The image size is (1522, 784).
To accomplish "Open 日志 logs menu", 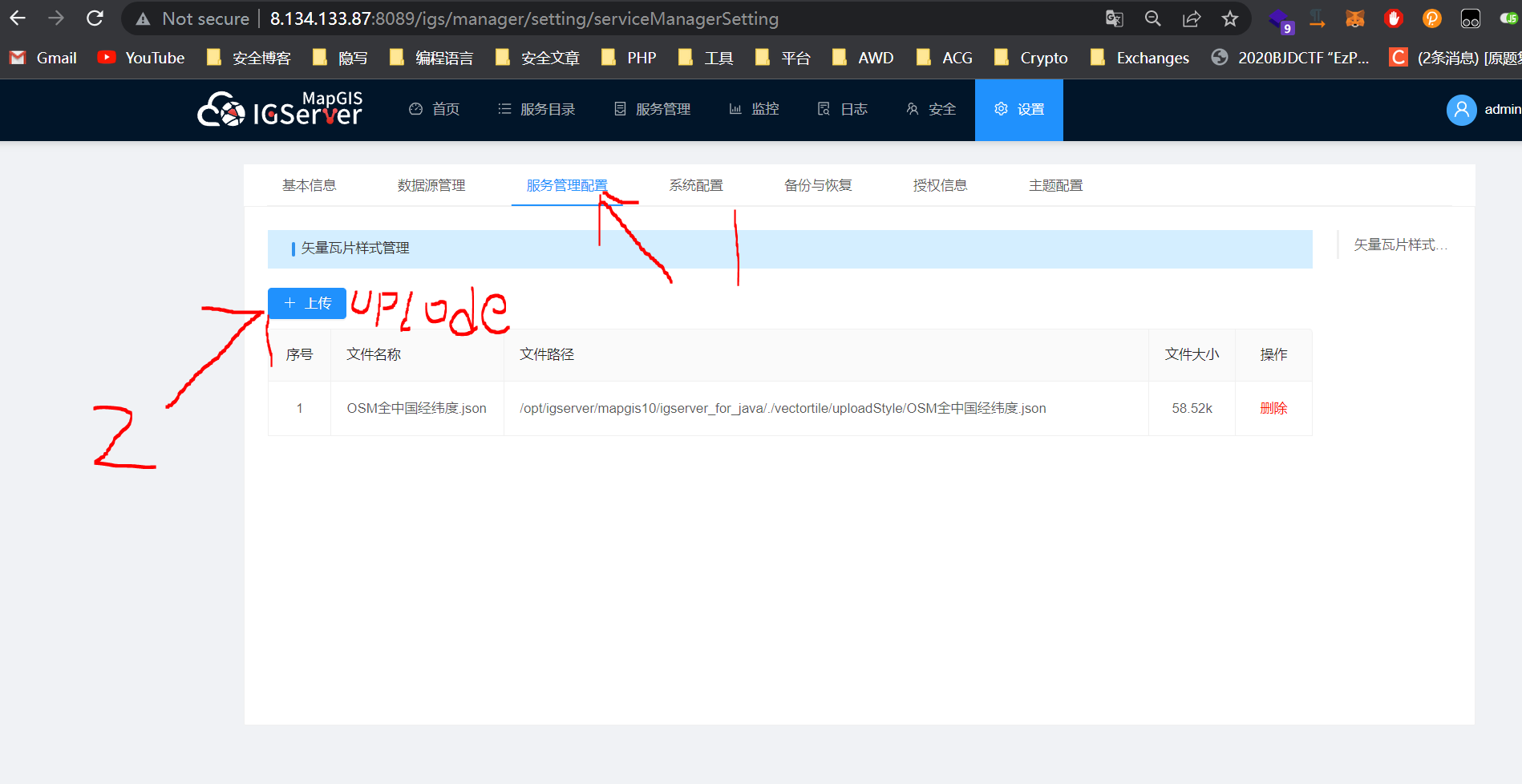I will tap(843, 109).
